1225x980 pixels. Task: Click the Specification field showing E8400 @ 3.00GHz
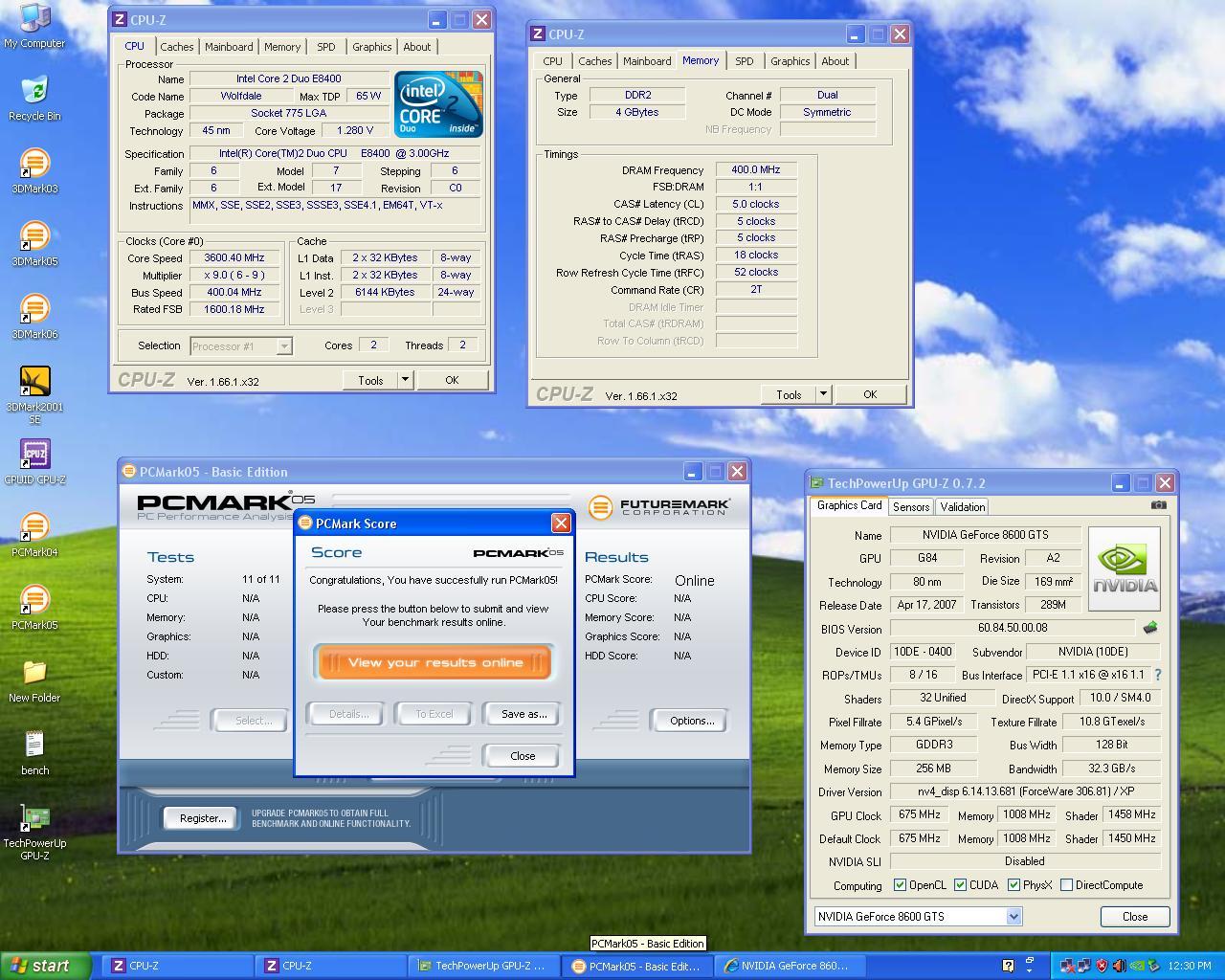(336, 154)
